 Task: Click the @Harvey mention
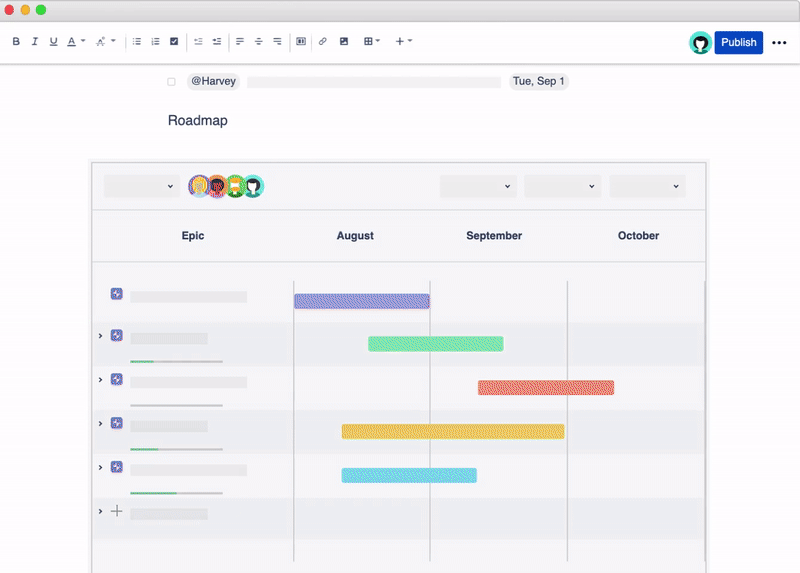(213, 81)
